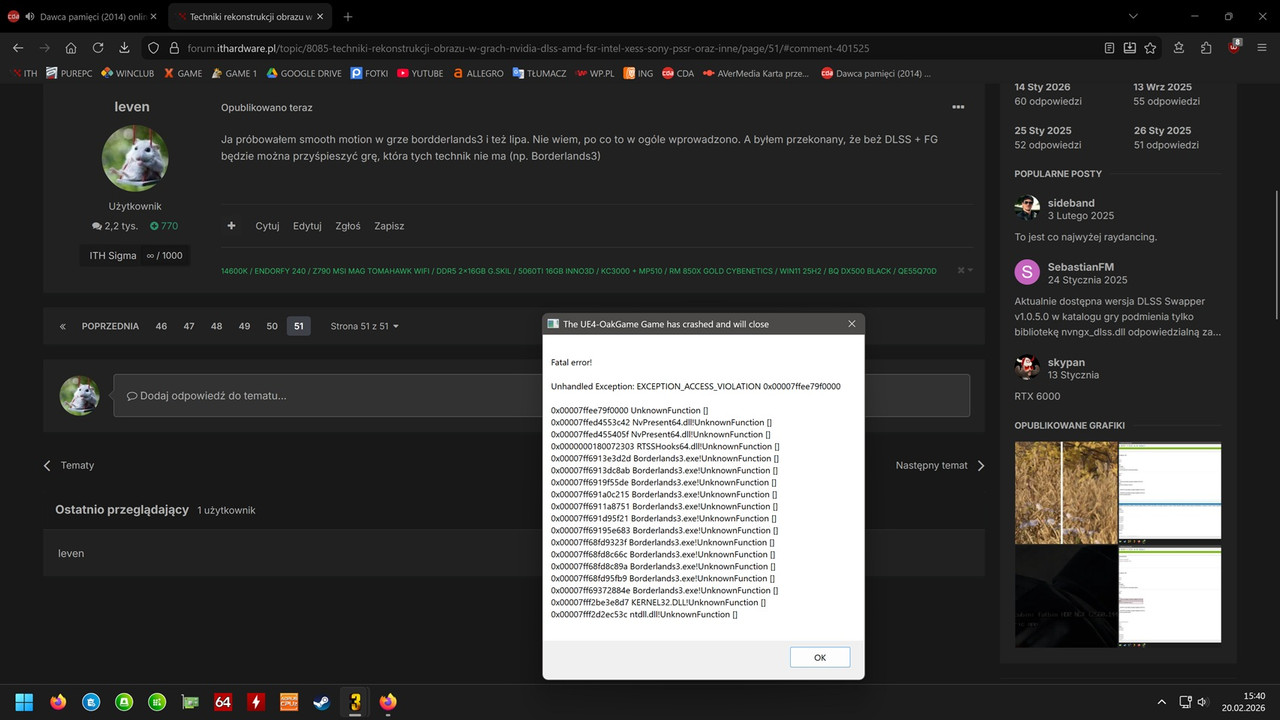Click Zapisz to save the post

tap(389, 226)
